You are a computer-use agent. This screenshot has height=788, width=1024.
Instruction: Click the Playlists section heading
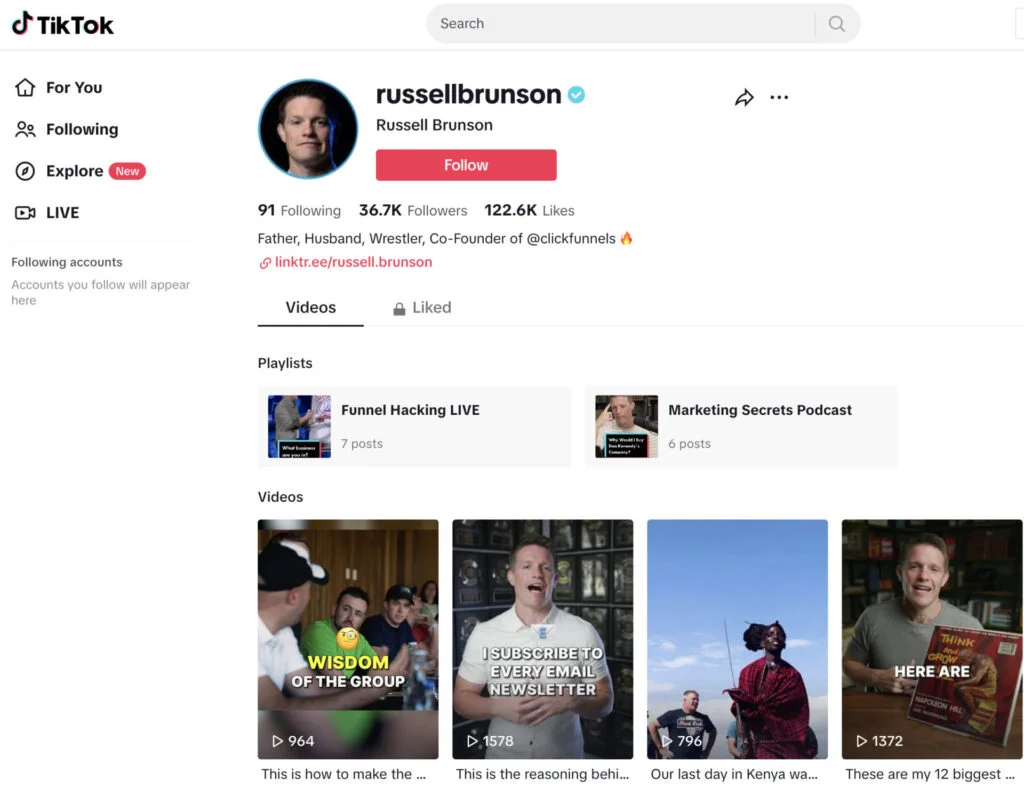pyautogui.click(x=285, y=363)
